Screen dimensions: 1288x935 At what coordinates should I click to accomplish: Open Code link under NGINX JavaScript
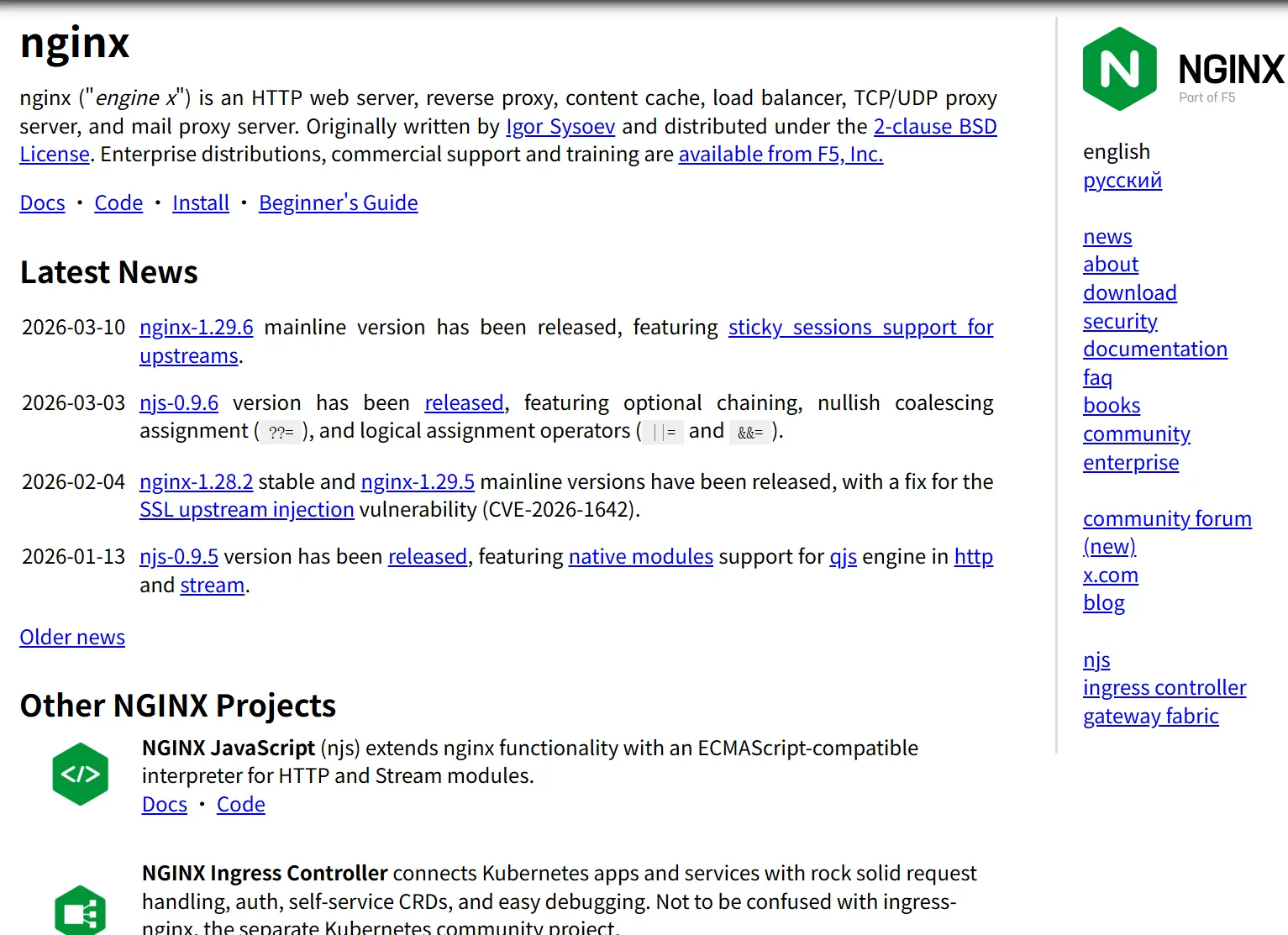(240, 805)
